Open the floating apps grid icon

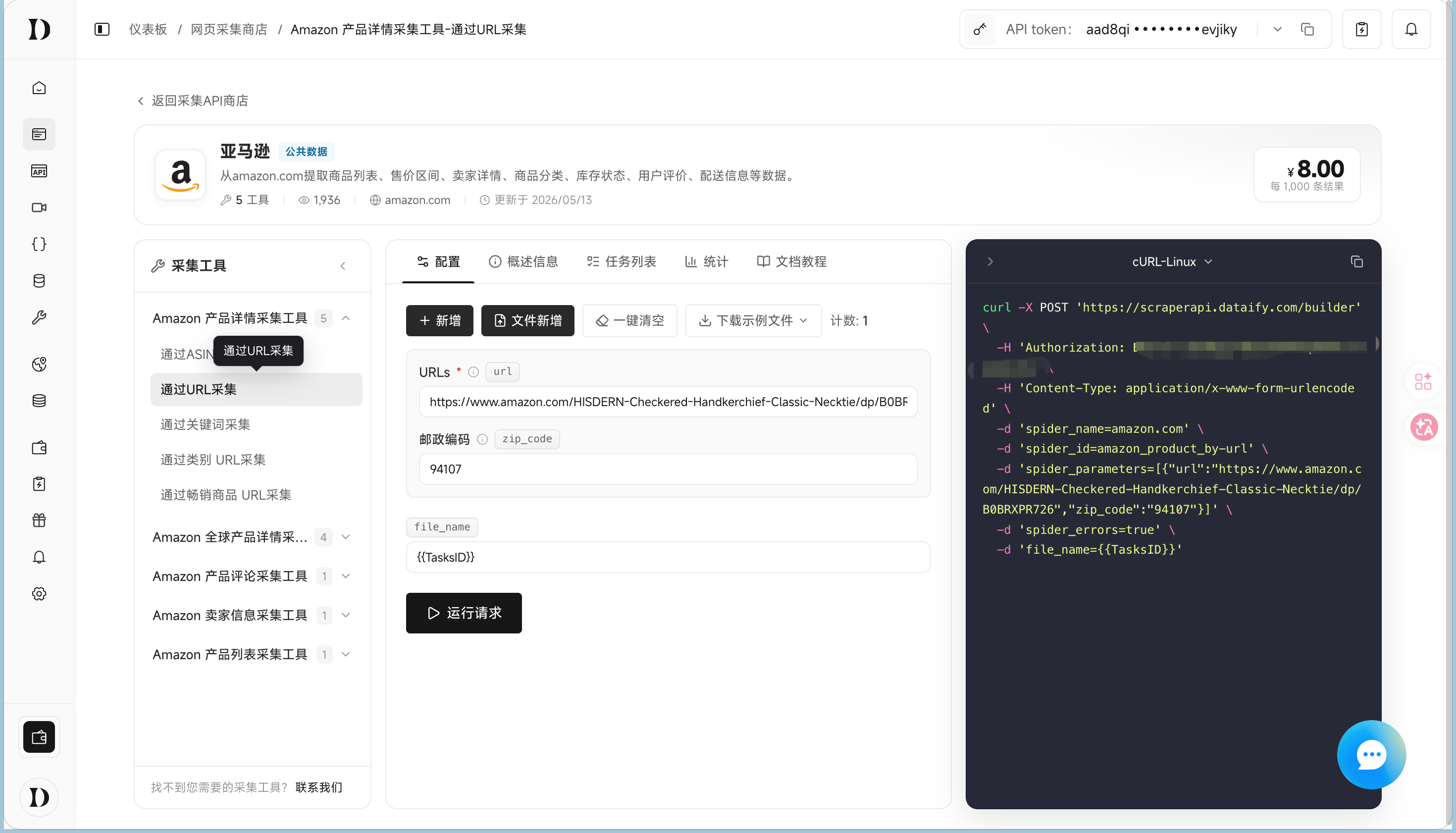coord(1423,382)
